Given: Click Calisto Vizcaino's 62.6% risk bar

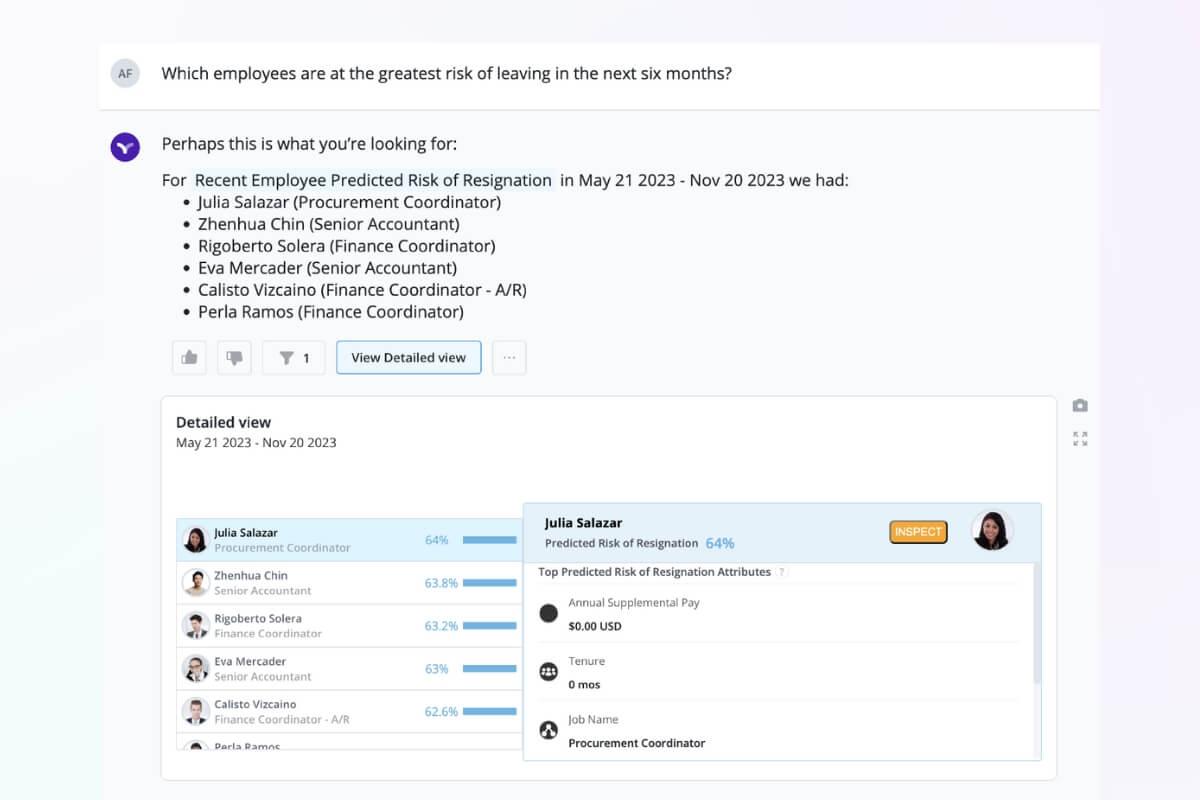Looking at the screenshot, I should (x=489, y=712).
